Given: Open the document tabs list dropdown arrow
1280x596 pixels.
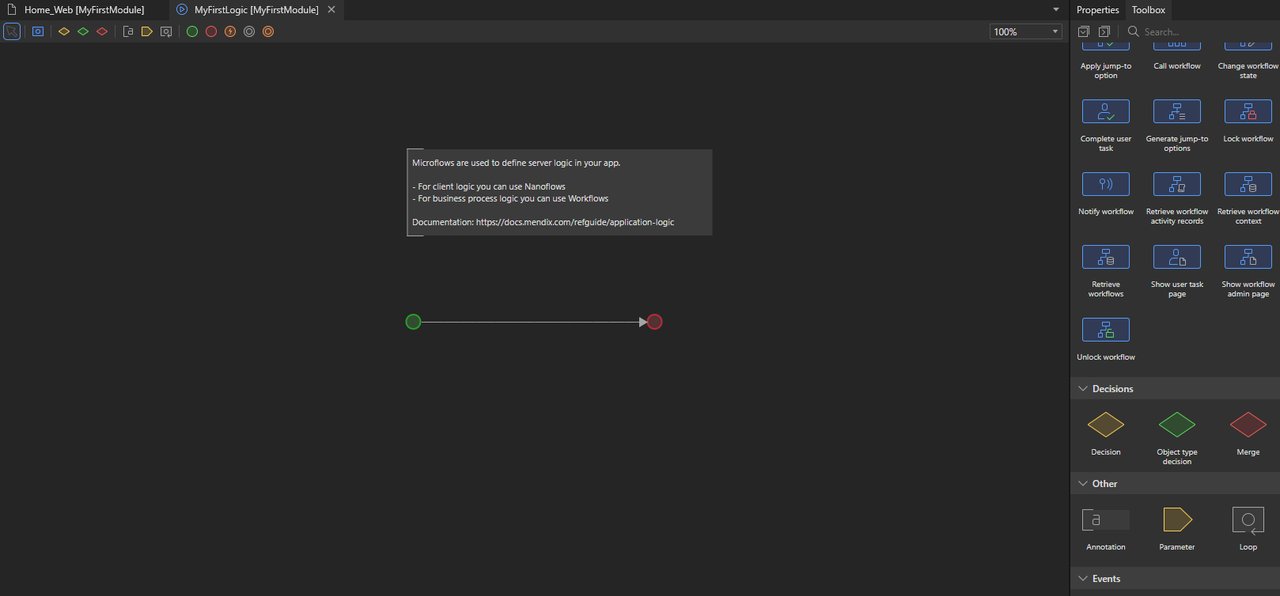Looking at the screenshot, I should coord(1057,9).
